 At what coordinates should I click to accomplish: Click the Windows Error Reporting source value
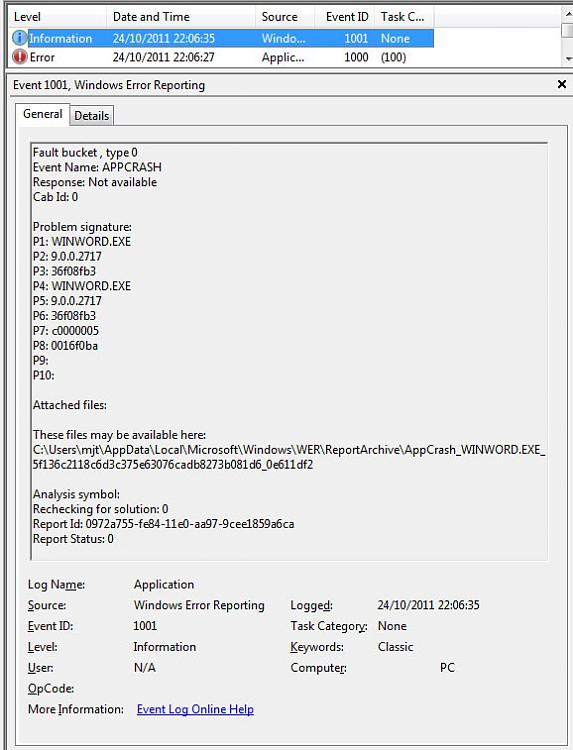[x=199, y=605]
